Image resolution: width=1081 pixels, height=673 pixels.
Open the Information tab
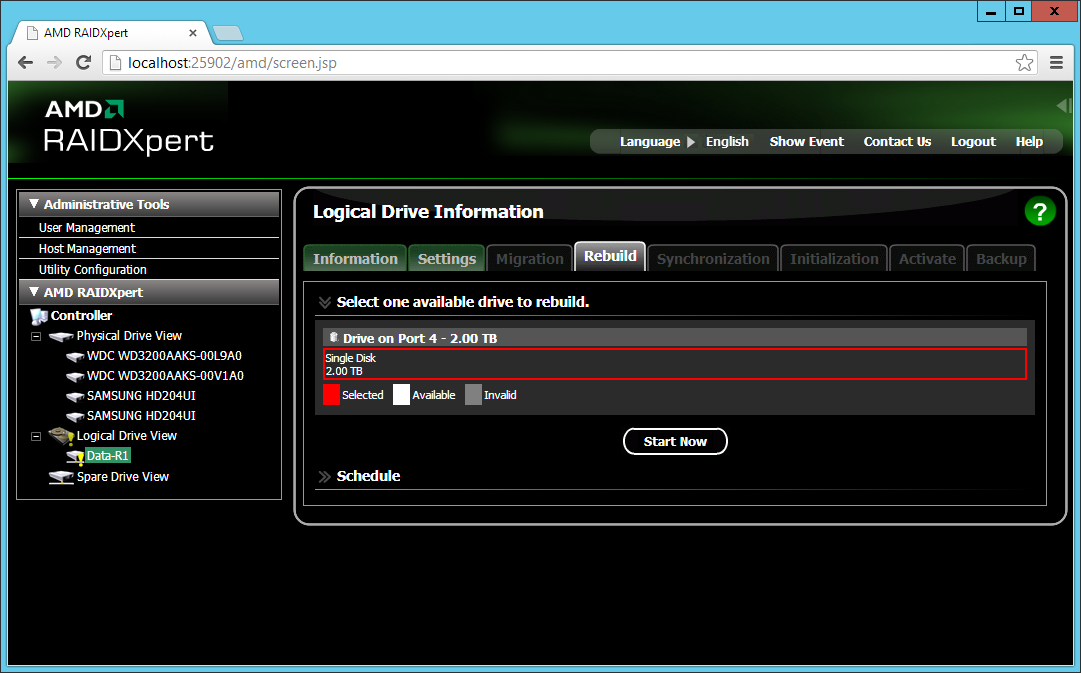click(355, 259)
